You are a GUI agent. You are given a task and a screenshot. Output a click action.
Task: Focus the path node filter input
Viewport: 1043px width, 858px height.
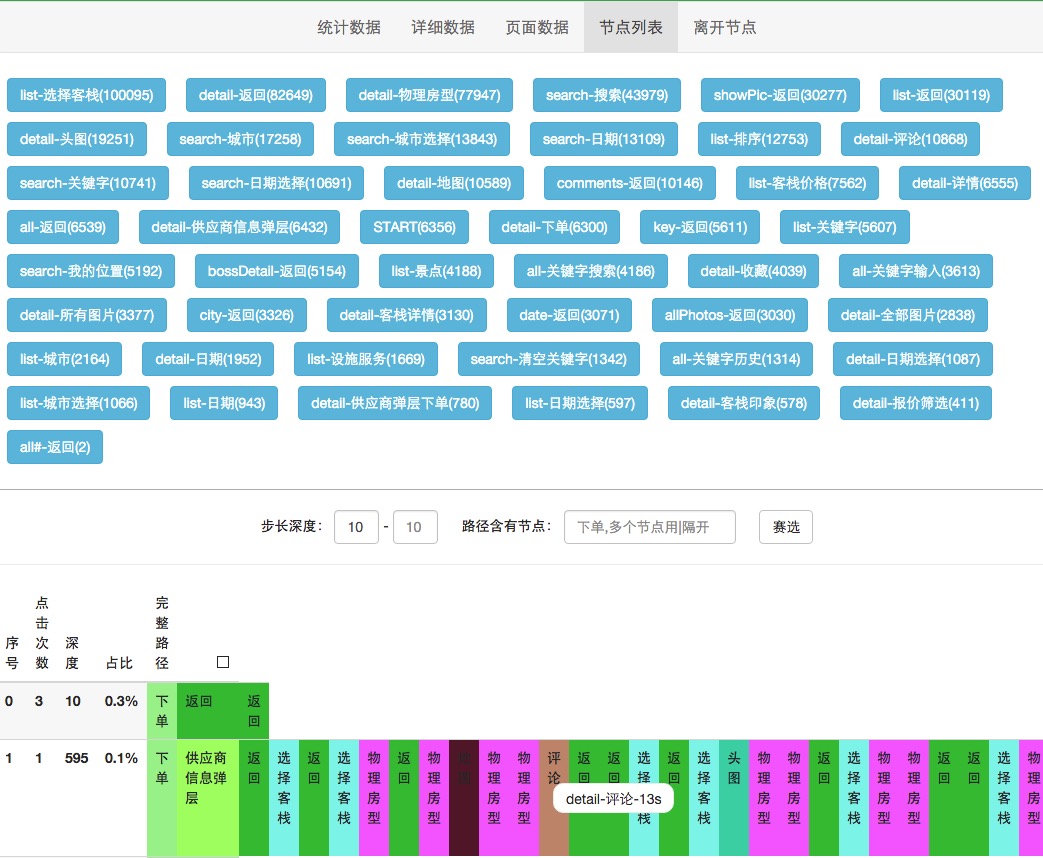[650, 527]
